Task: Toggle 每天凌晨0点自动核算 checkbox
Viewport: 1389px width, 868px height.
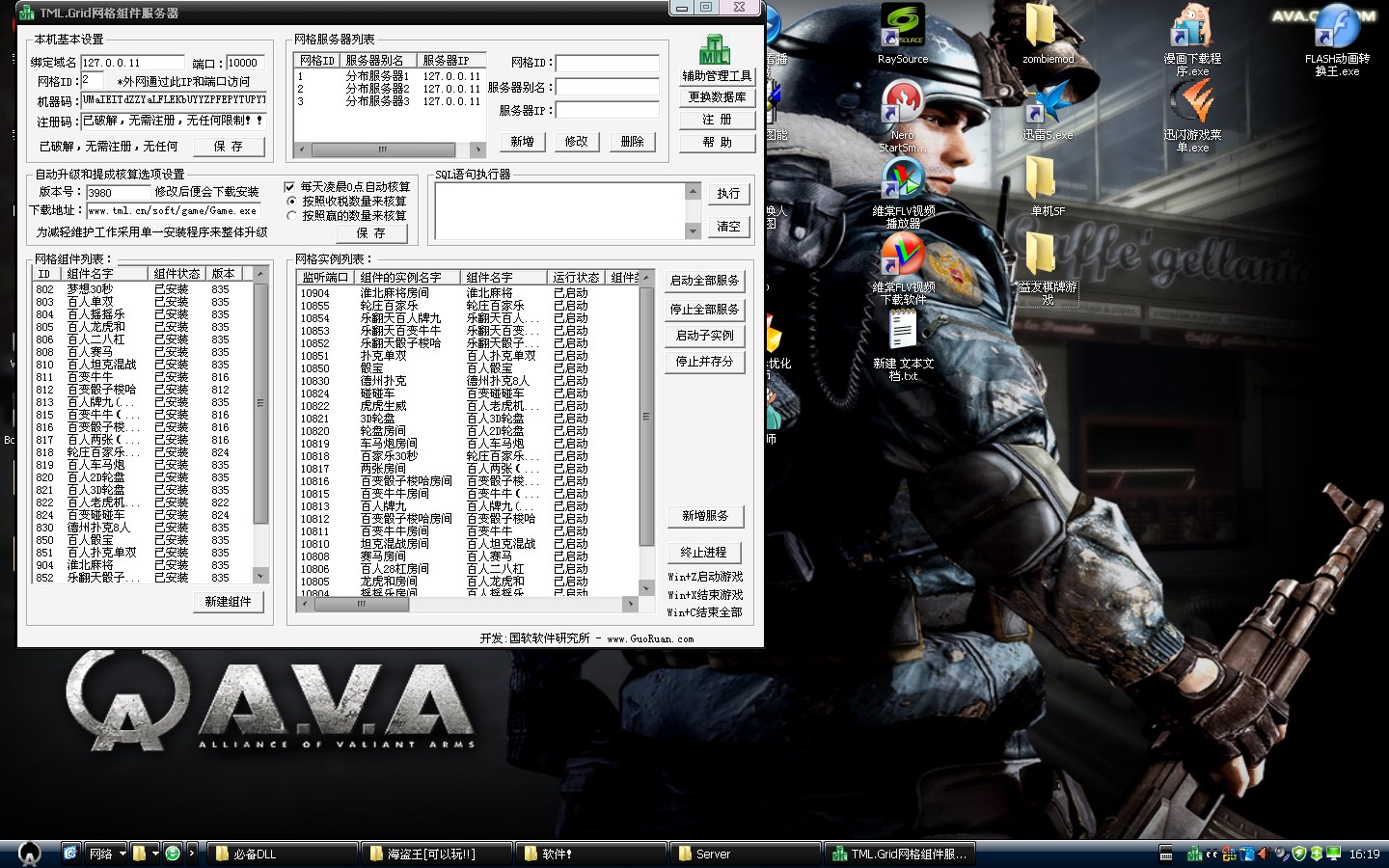Action: coord(289,186)
